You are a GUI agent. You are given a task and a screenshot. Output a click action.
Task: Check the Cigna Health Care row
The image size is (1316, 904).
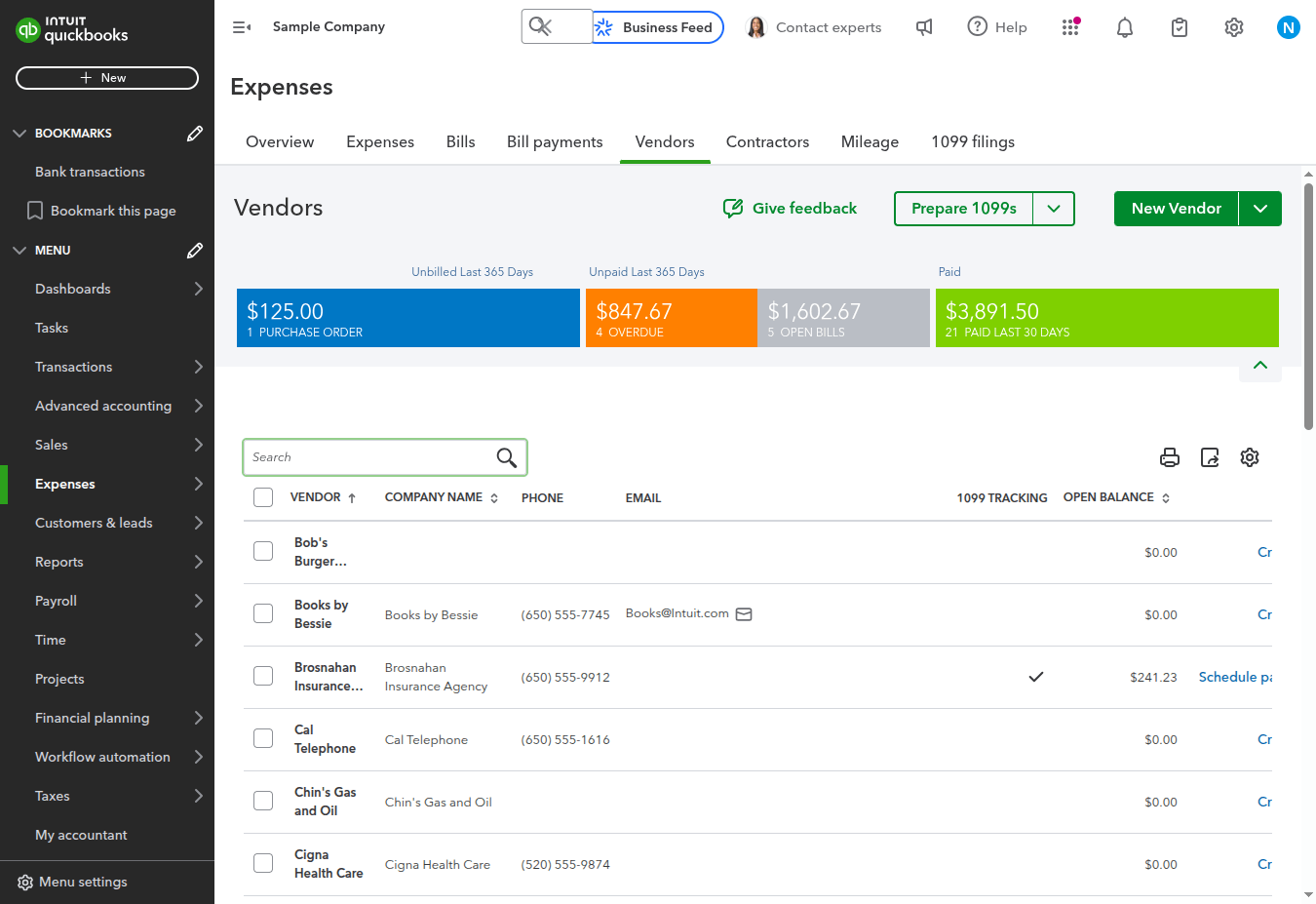[x=263, y=863]
